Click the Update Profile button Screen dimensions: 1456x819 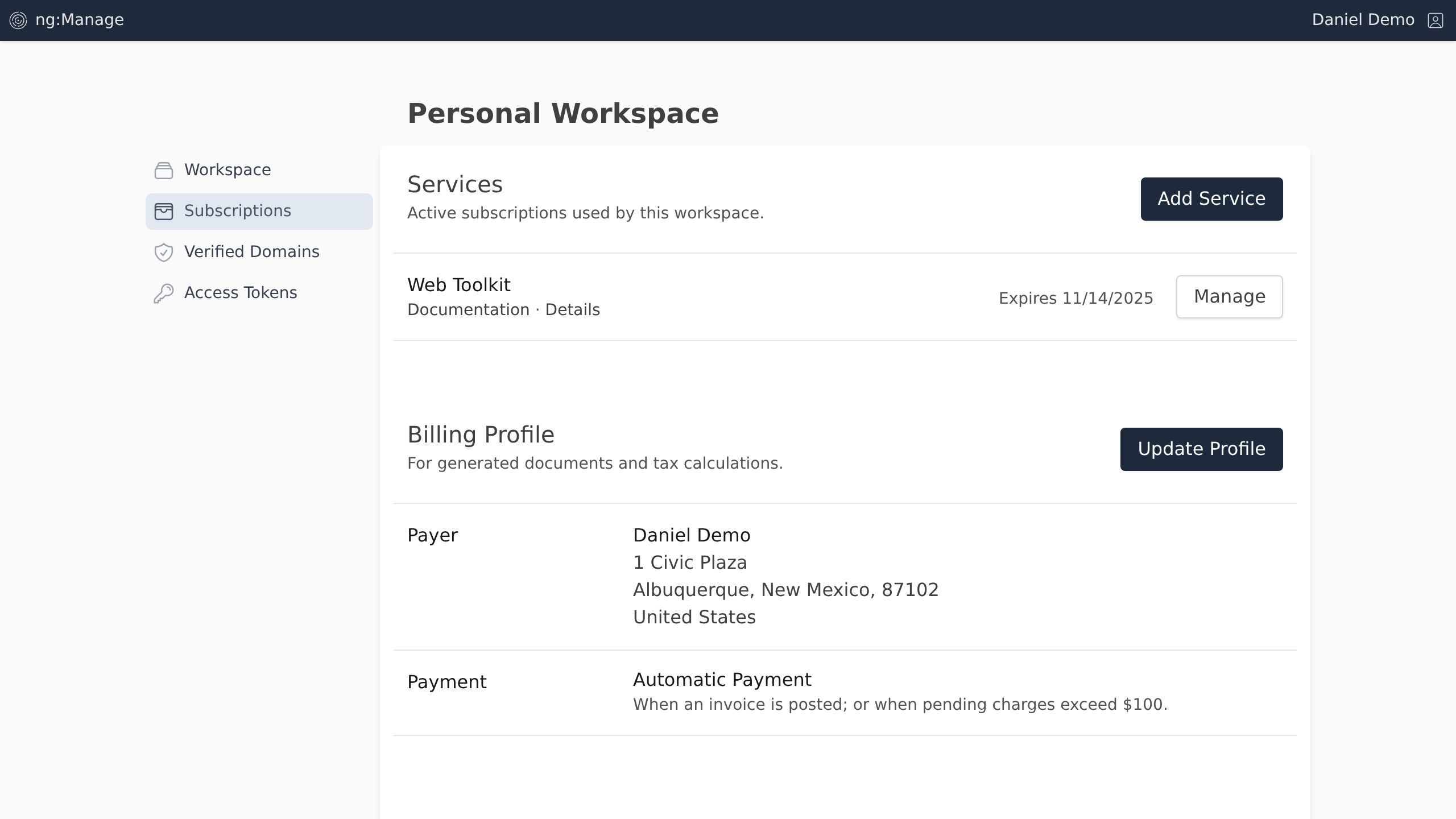click(1201, 449)
